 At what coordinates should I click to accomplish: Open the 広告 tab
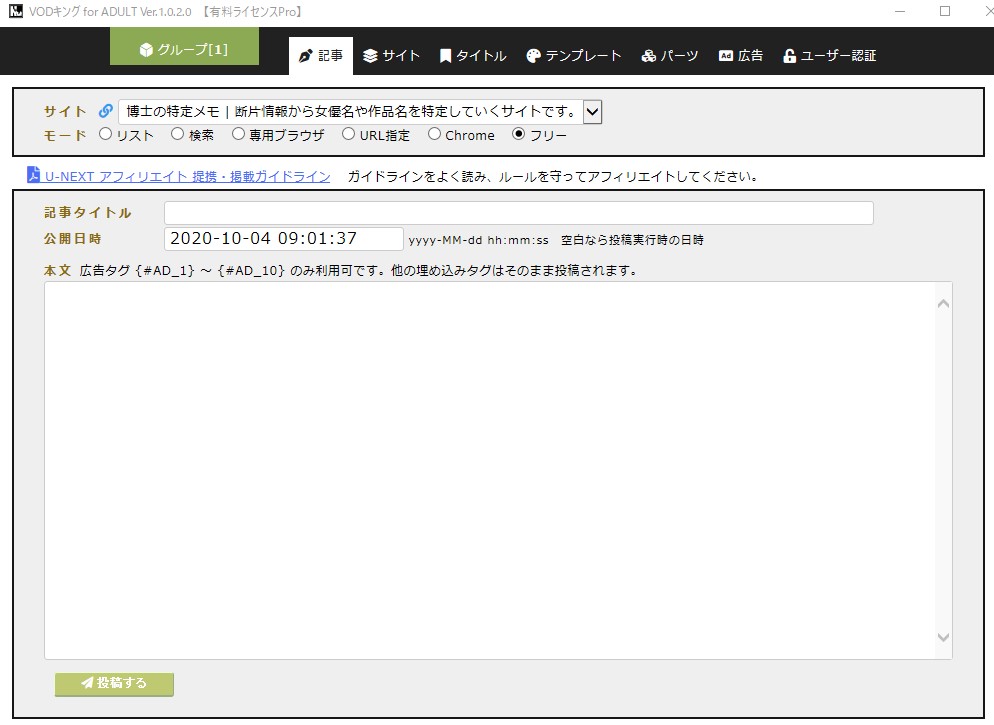(x=741, y=56)
